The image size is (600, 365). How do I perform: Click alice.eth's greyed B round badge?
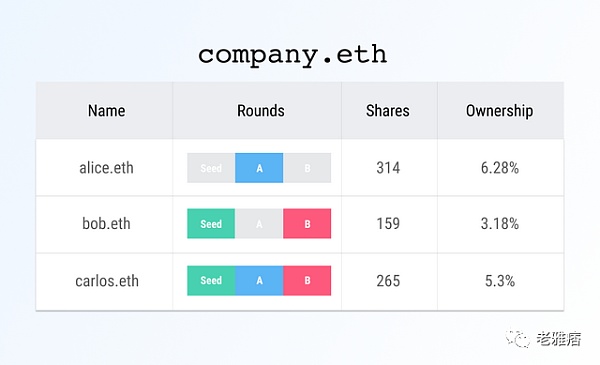click(x=307, y=168)
